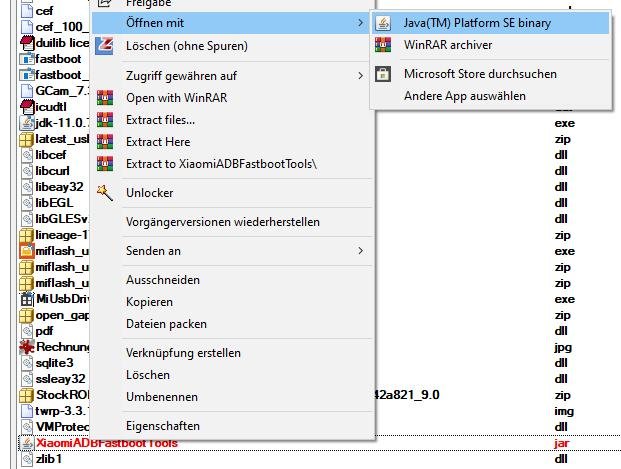This screenshot has height=469, width=621.
Task: Select Open with WinRAR
Action: point(233,98)
